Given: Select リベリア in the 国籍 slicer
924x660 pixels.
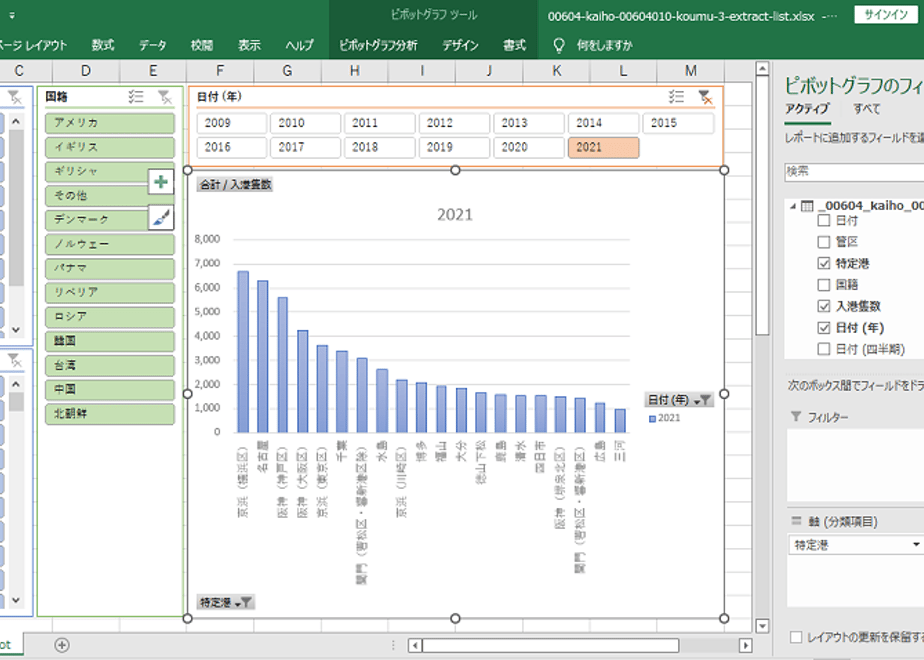Looking at the screenshot, I should click(110, 292).
